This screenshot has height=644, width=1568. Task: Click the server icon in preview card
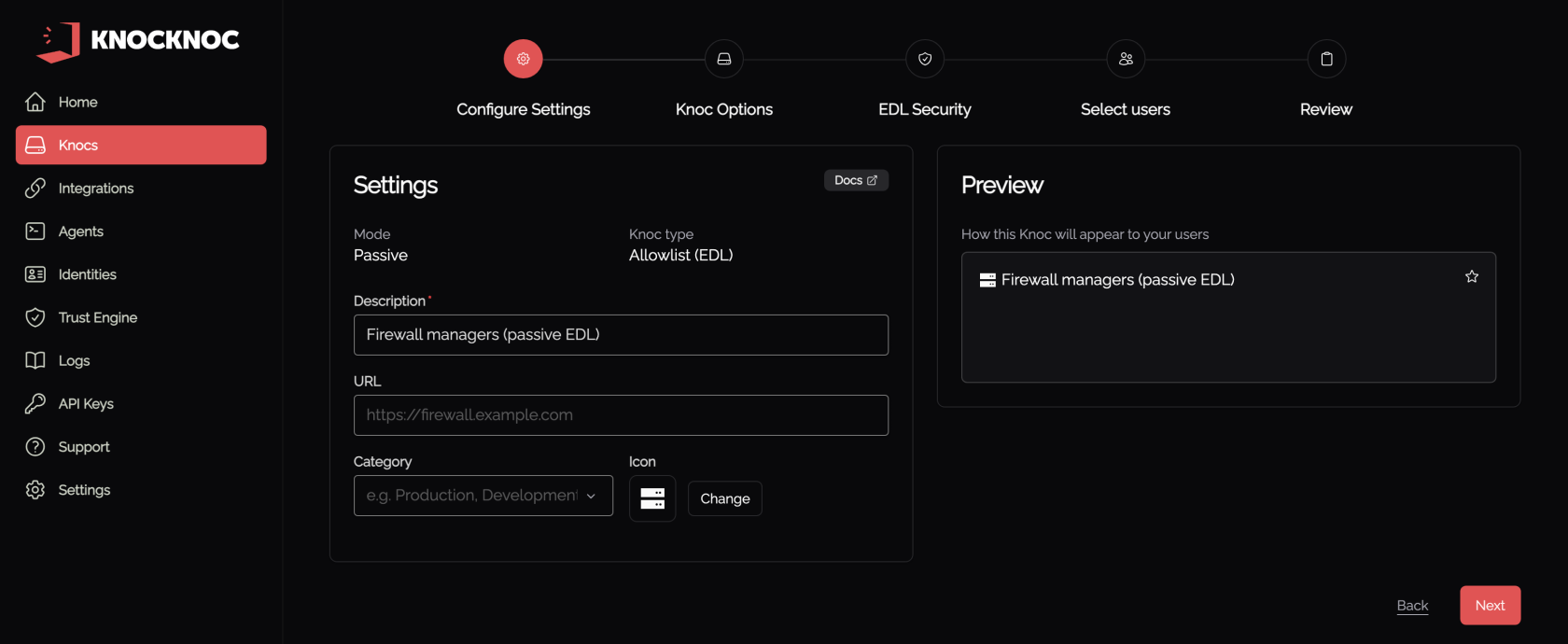point(987,280)
